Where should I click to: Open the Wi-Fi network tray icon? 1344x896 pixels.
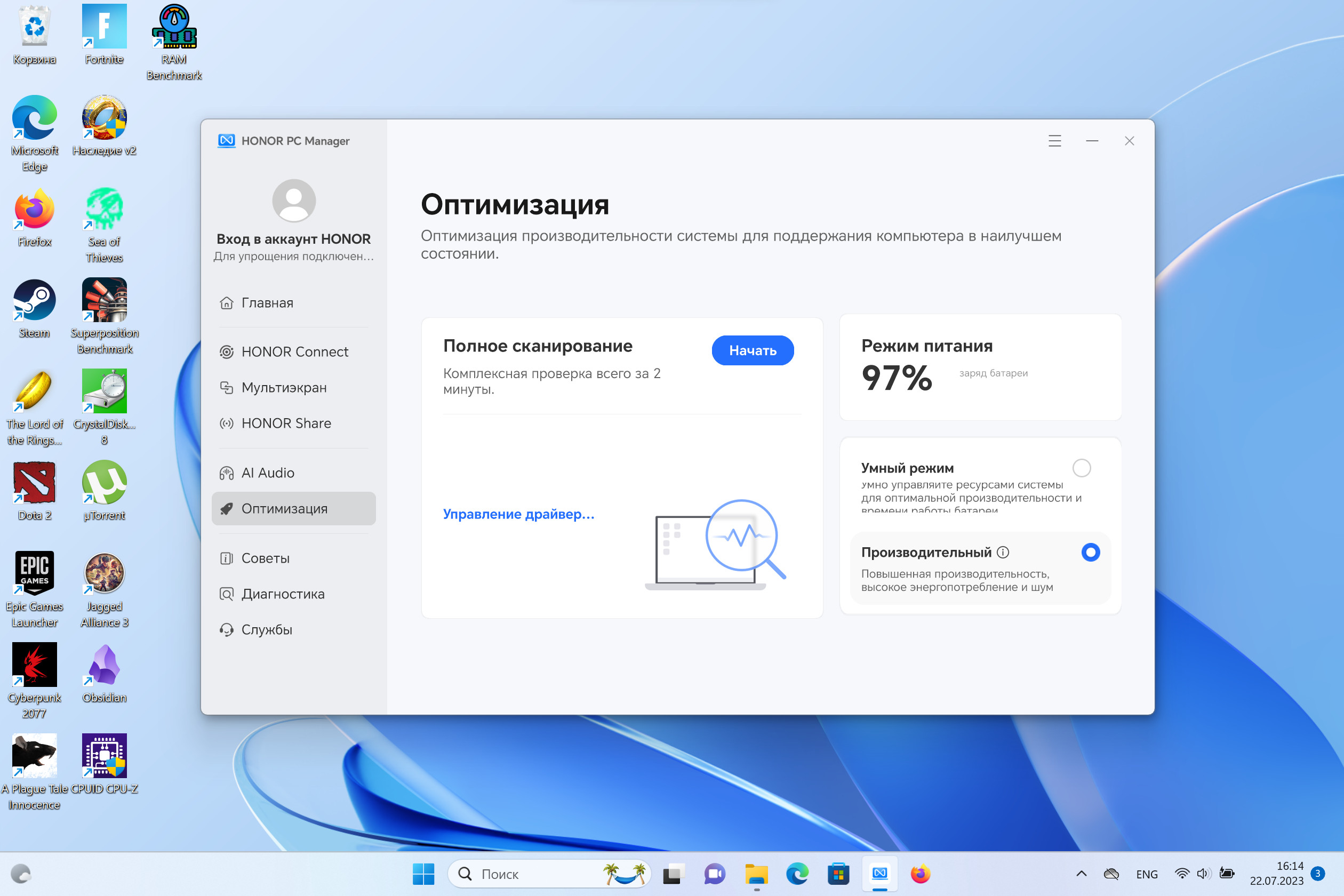pos(1182,874)
